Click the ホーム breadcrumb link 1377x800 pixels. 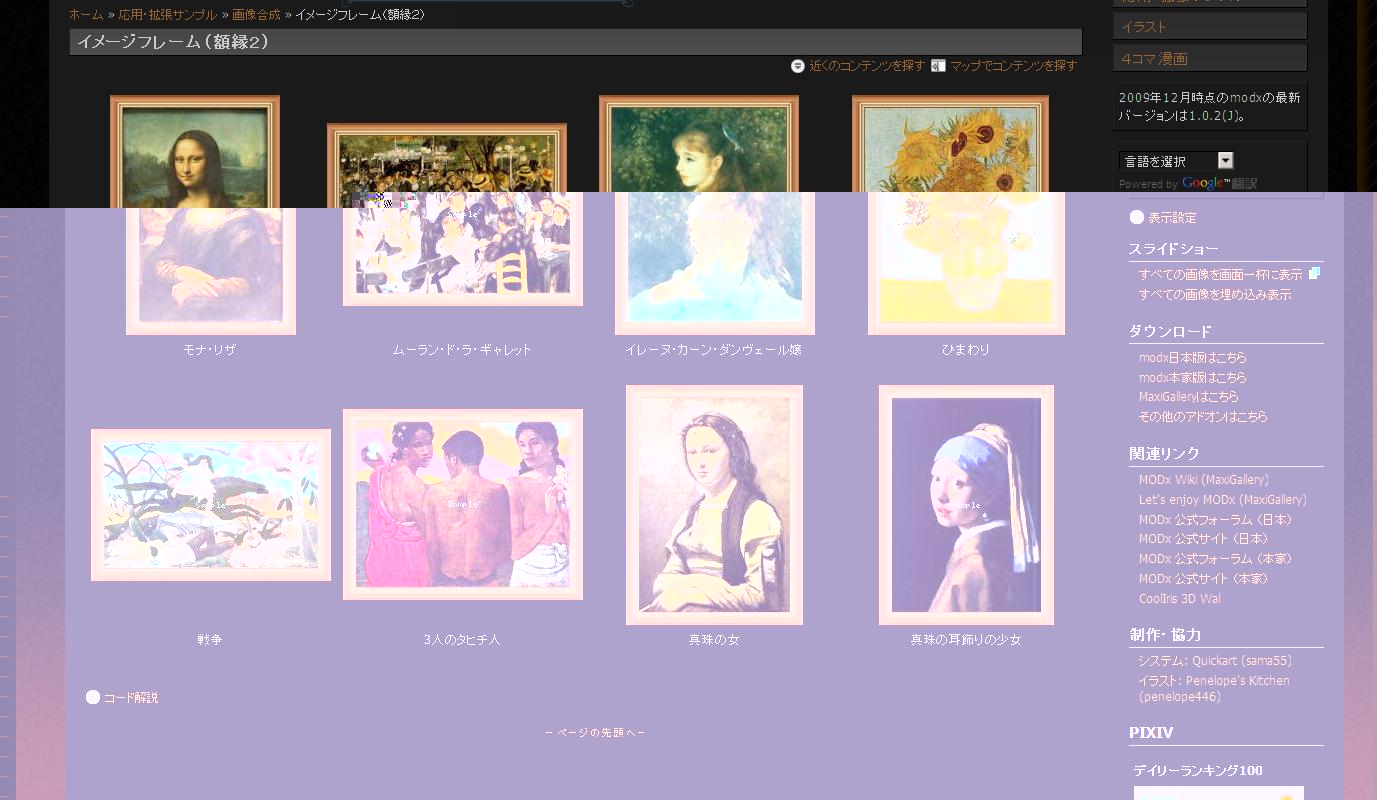pyautogui.click(x=86, y=15)
